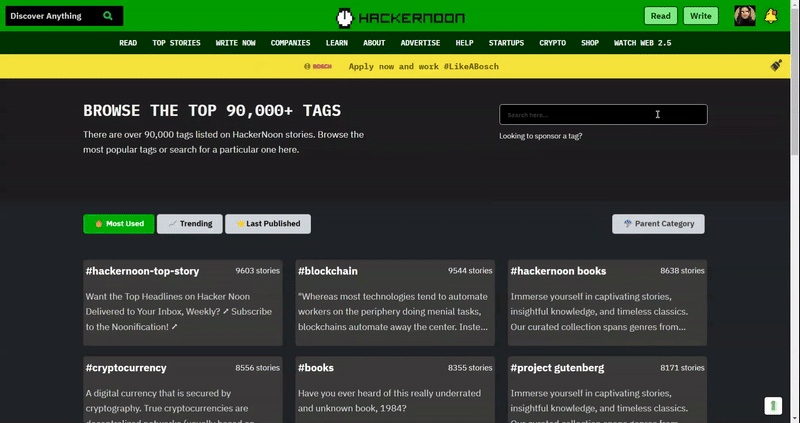Open the #hackernoon books tag
800x423 pixels.
pos(558,271)
